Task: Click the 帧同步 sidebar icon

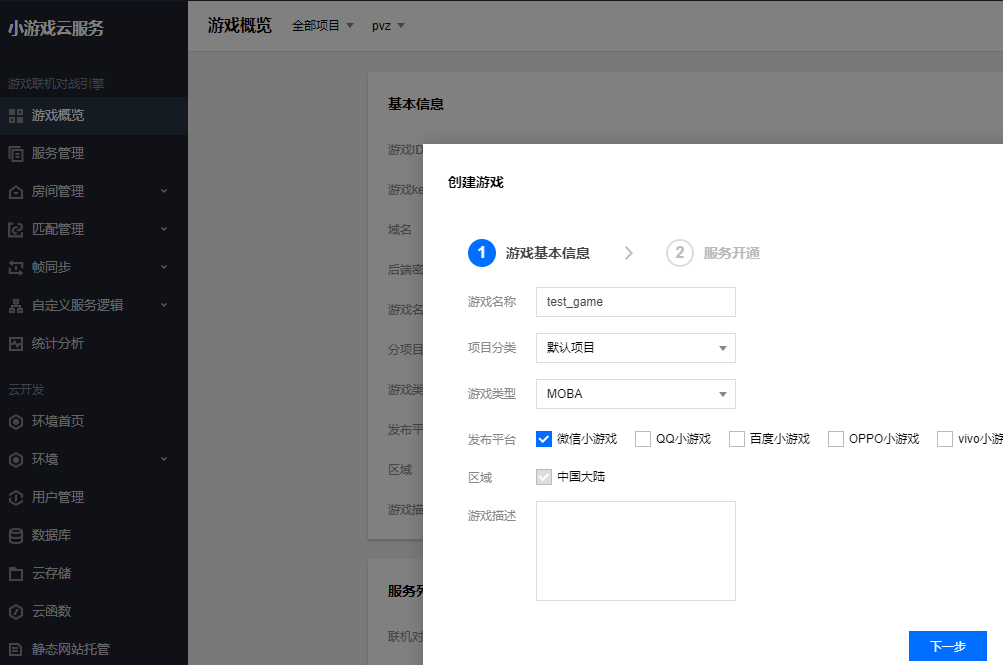Action: pos(16,267)
